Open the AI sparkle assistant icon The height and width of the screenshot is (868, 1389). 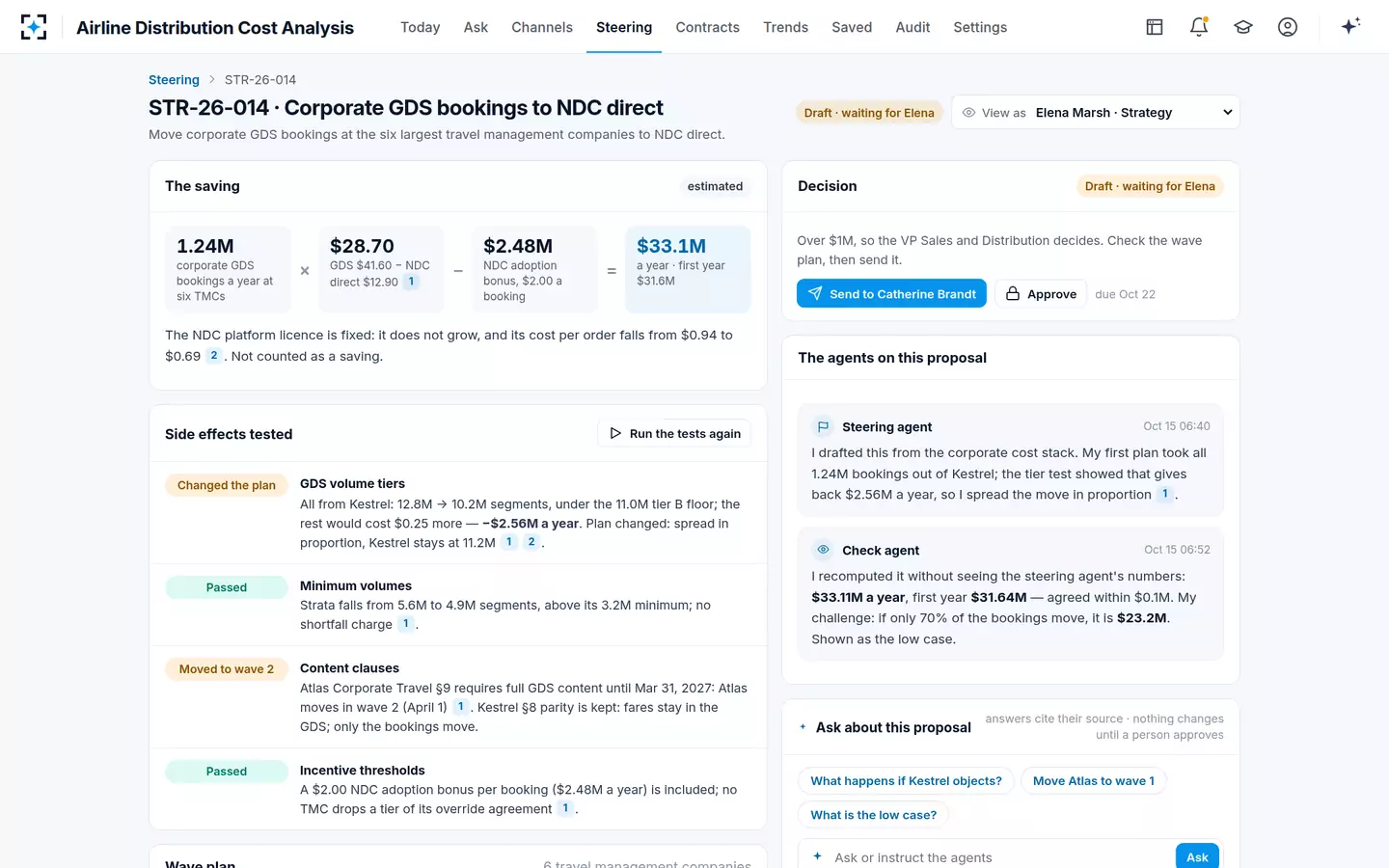tap(1350, 26)
